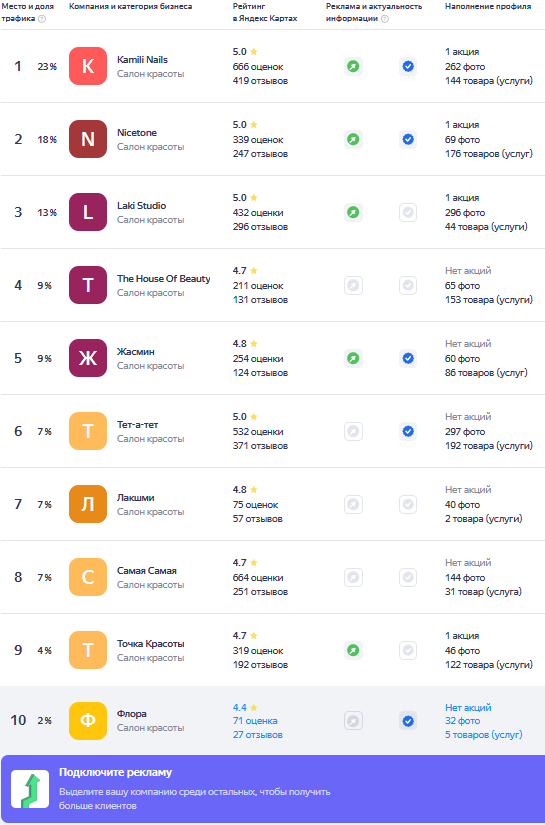Click the green arrow icon in the ad banner
The height and width of the screenshot is (825, 545).
coord(30,789)
